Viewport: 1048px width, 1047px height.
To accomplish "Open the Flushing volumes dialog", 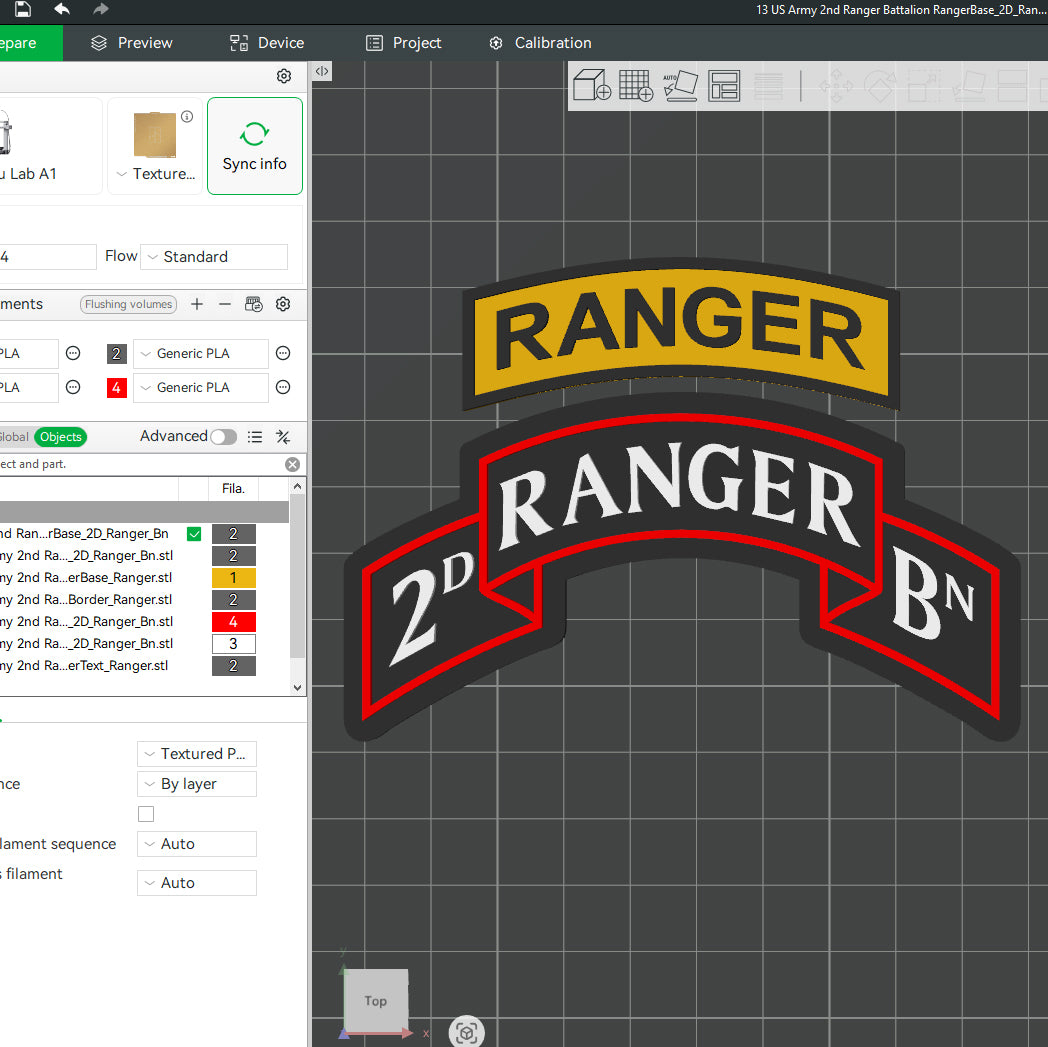I will 128,304.
